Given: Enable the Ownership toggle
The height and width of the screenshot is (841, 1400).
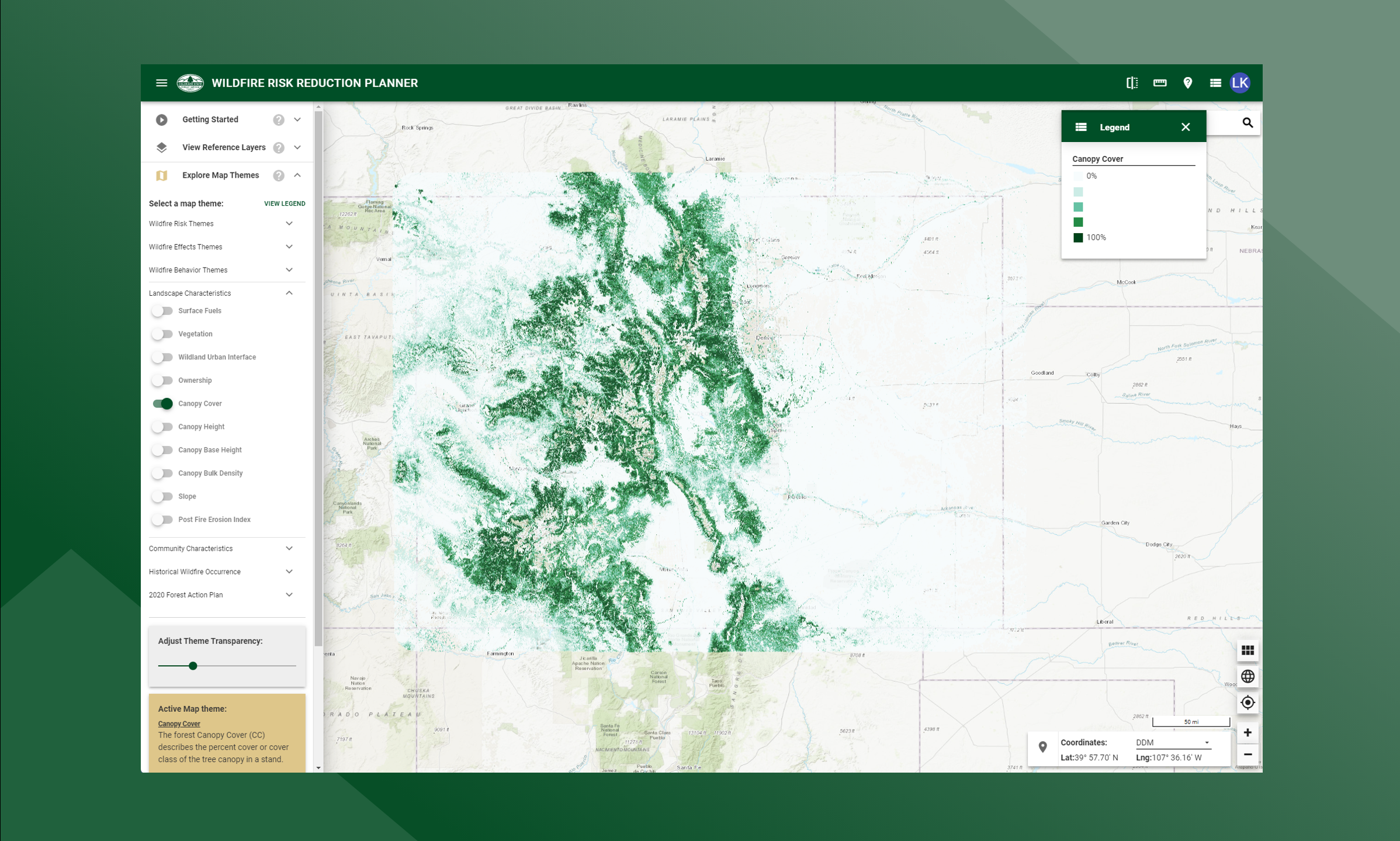Looking at the screenshot, I should pyautogui.click(x=162, y=380).
